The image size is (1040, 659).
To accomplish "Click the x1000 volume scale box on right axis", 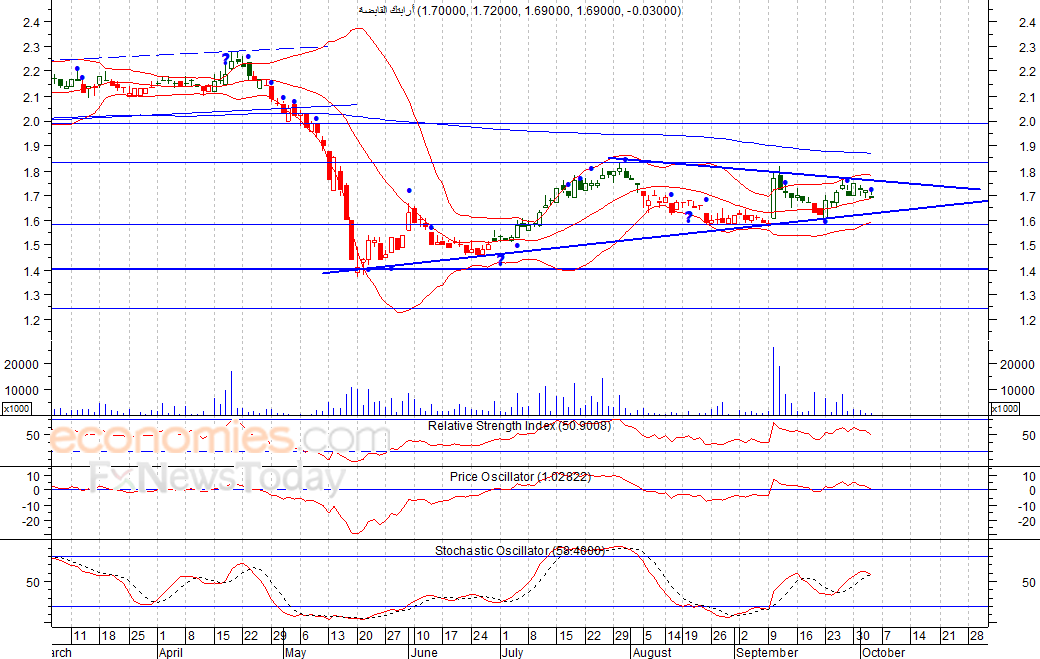I will pos(1004,408).
